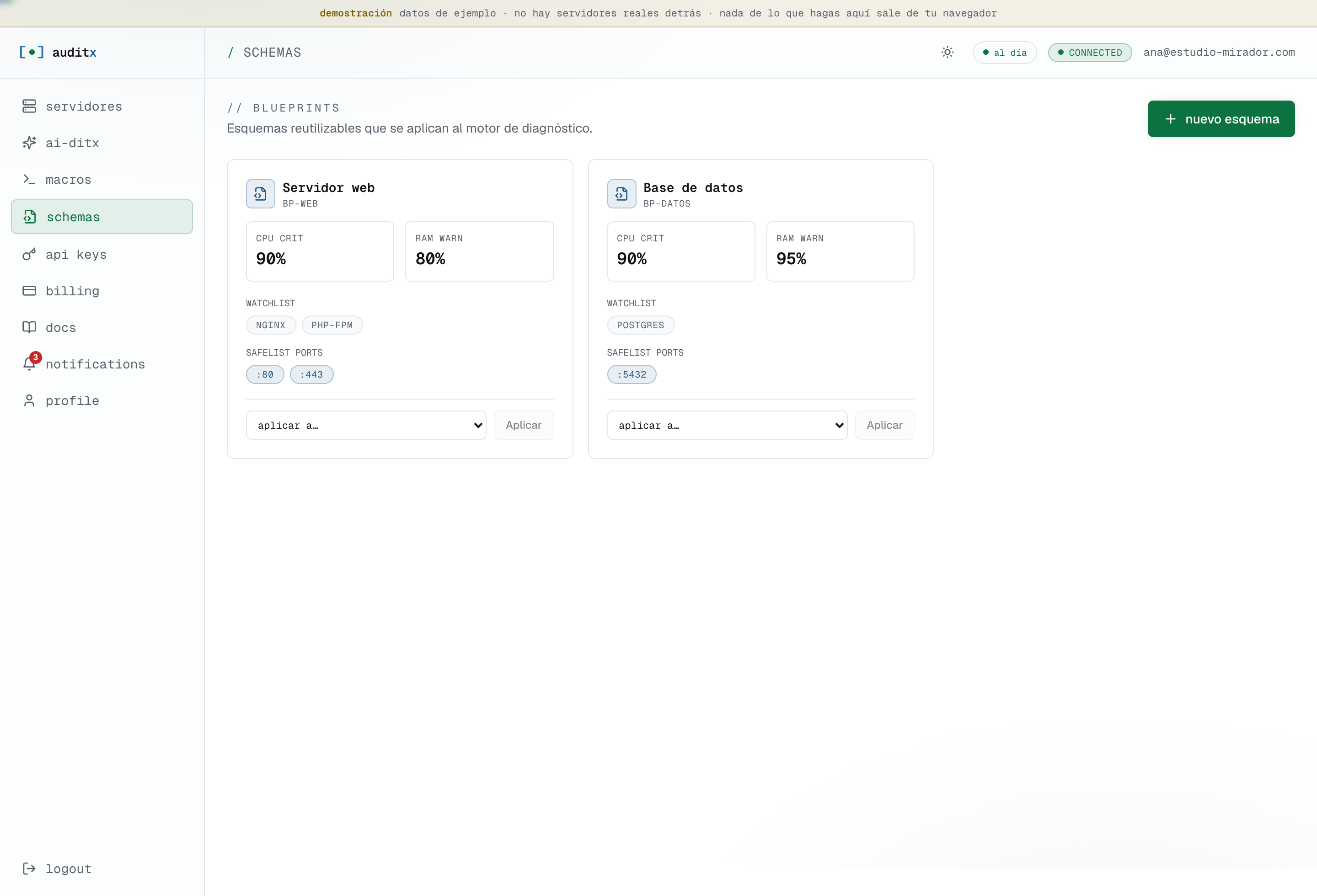Click the NGINX watchlist tag
The width and height of the screenshot is (1317, 896).
click(x=270, y=325)
